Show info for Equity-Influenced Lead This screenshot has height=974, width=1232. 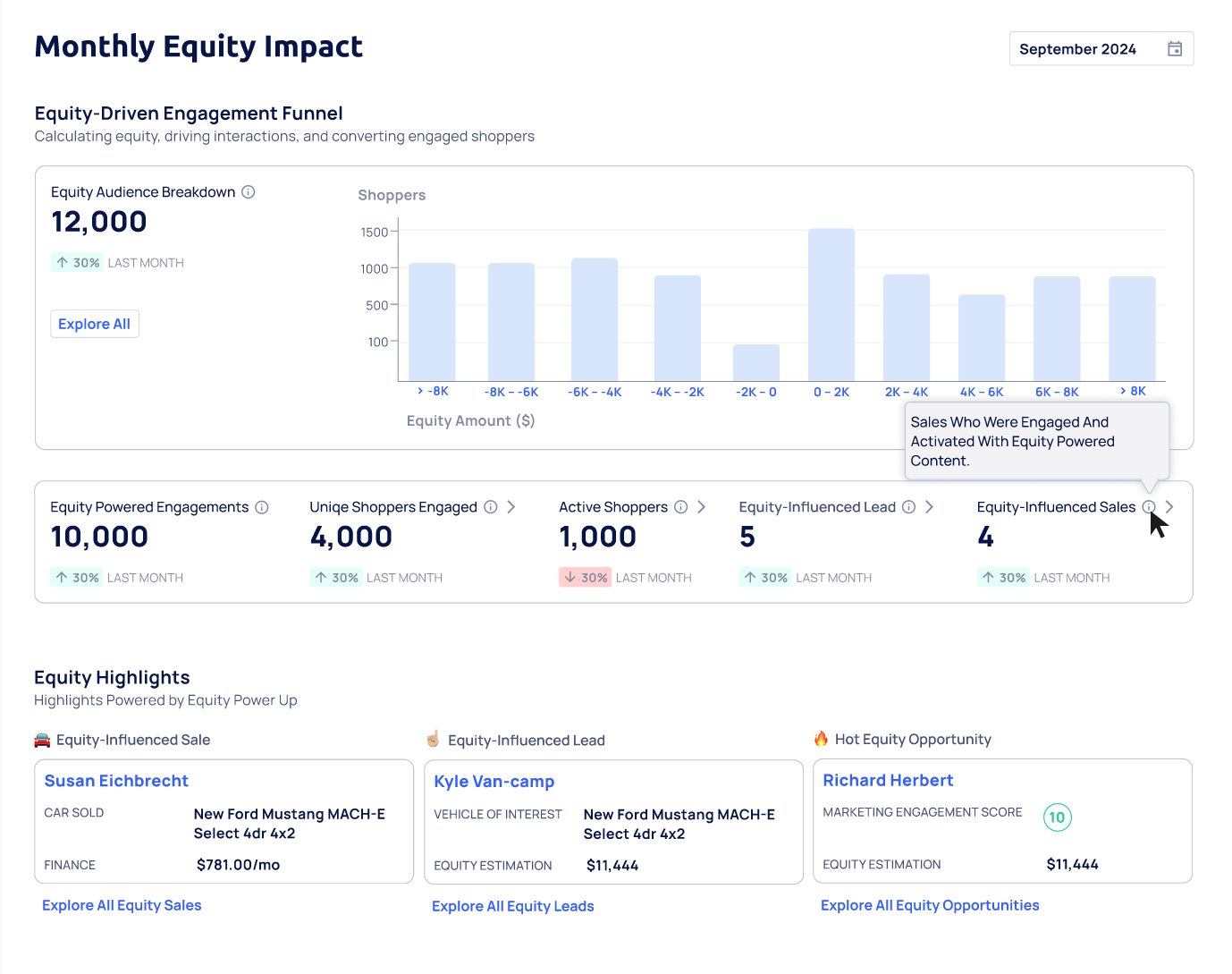pos(909,507)
